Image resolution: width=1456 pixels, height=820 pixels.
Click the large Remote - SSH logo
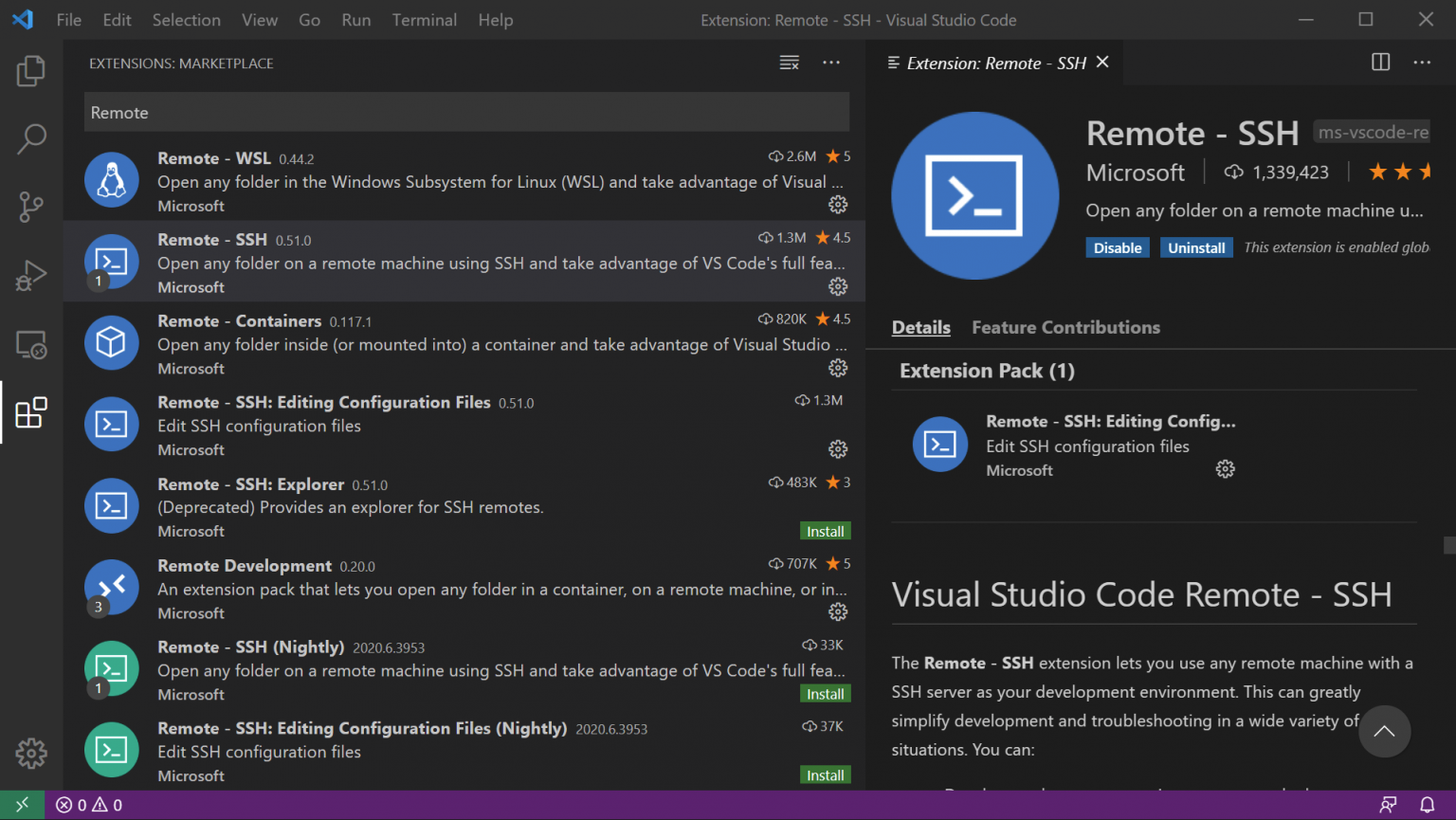click(x=975, y=195)
